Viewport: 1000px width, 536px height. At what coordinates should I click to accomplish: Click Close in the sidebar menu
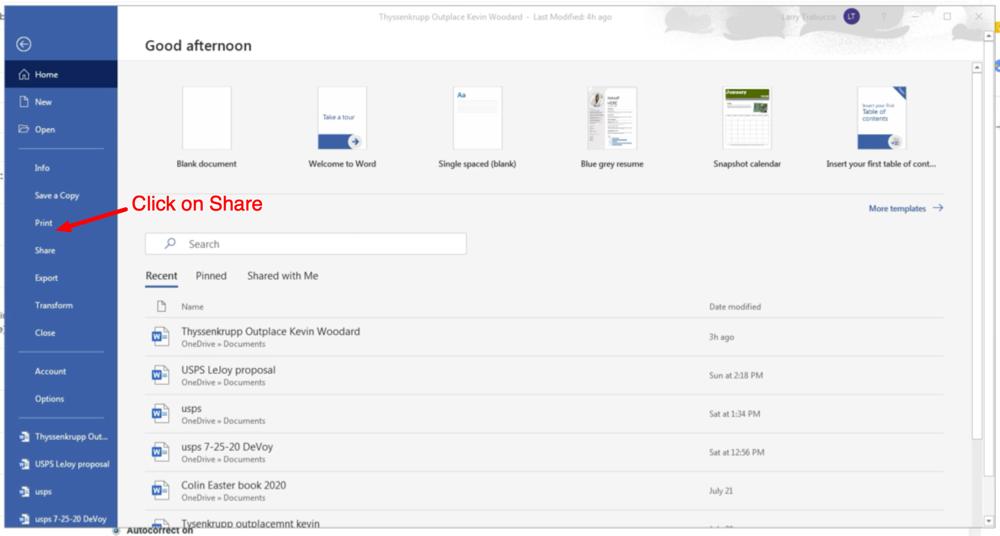[45, 332]
